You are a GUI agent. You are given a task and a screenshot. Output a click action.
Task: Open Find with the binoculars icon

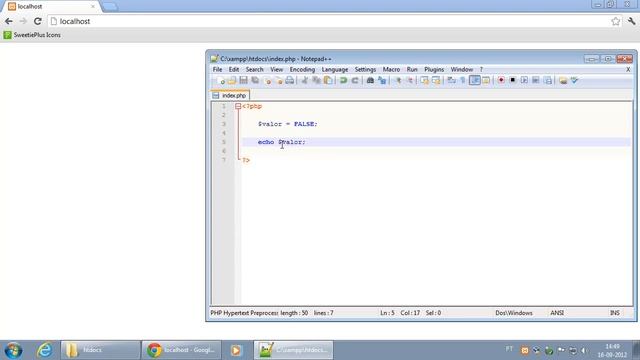(370, 80)
